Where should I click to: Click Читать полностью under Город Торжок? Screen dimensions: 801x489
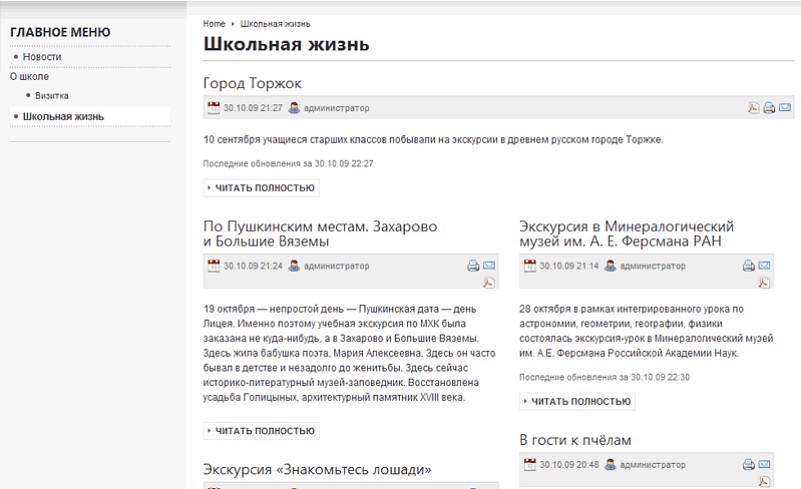[x=261, y=188]
